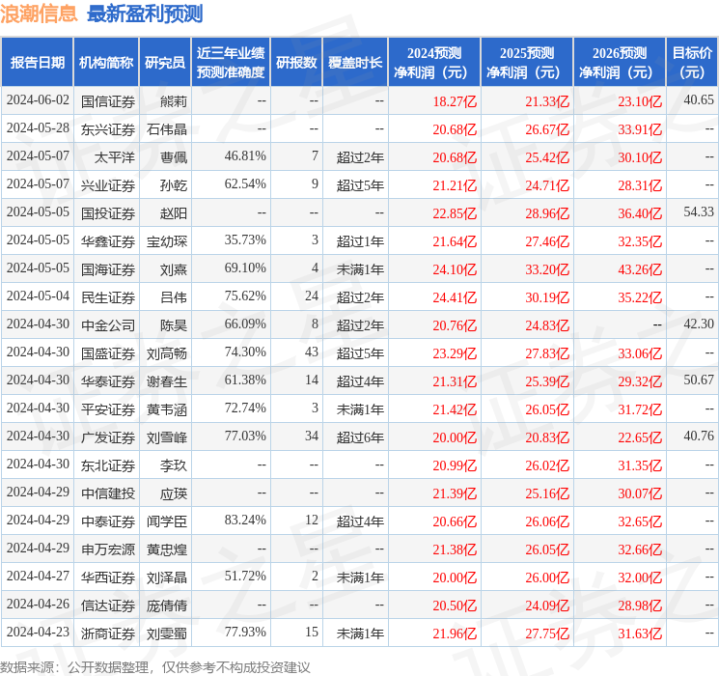Click the 2024-04-23 report date

coord(38,632)
